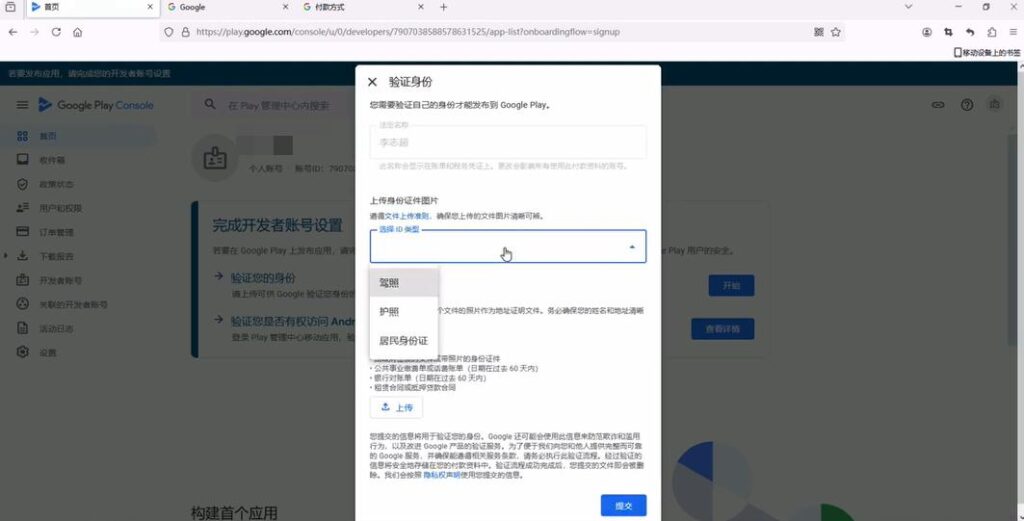Expand the 选择 ID 类型 dropdown arrow
Viewport: 1024px width, 521px height.
click(x=631, y=247)
